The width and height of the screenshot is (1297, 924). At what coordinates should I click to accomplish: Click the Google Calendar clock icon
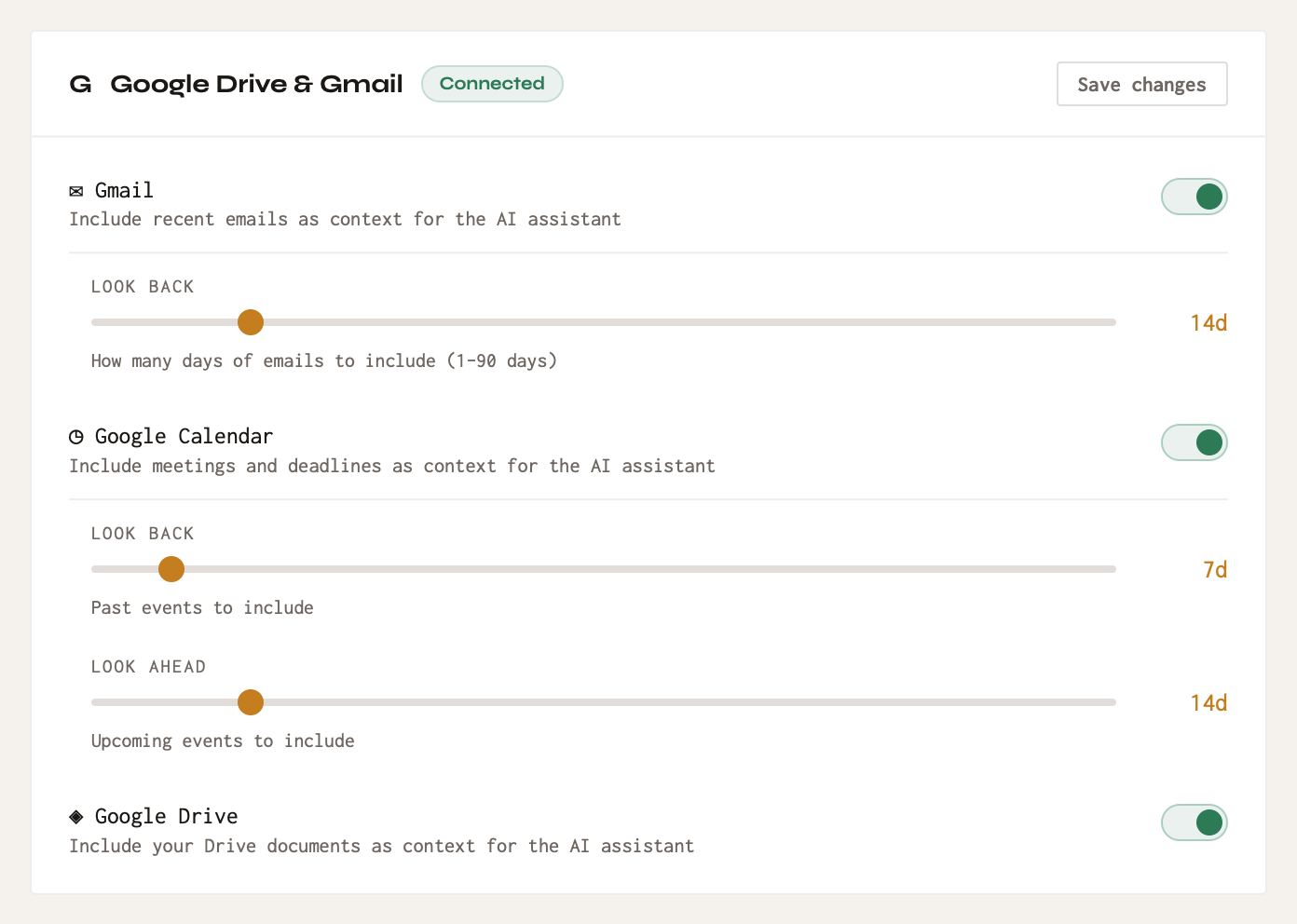pyautogui.click(x=76, y=437)
